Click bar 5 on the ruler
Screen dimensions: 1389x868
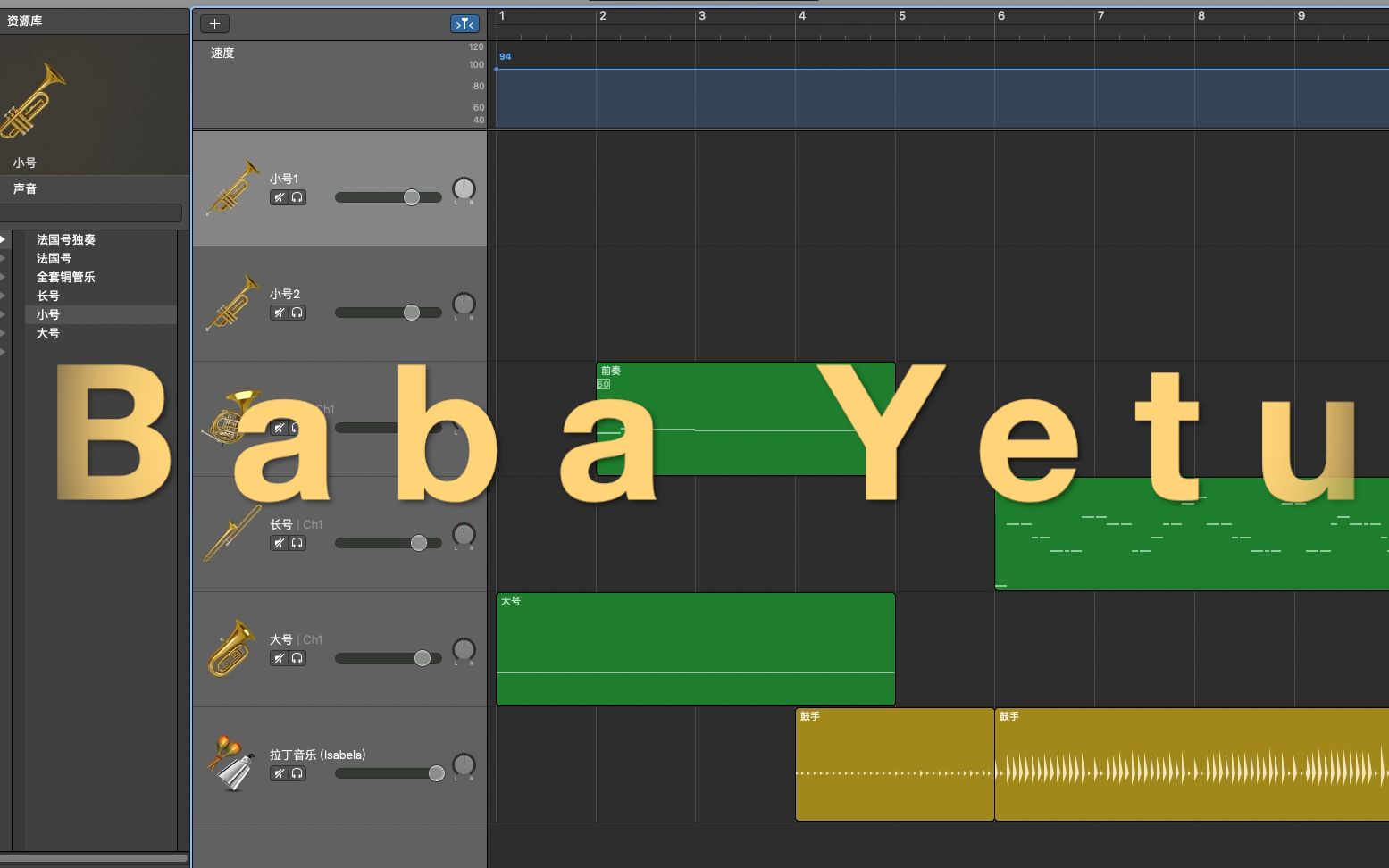[902, 15]
